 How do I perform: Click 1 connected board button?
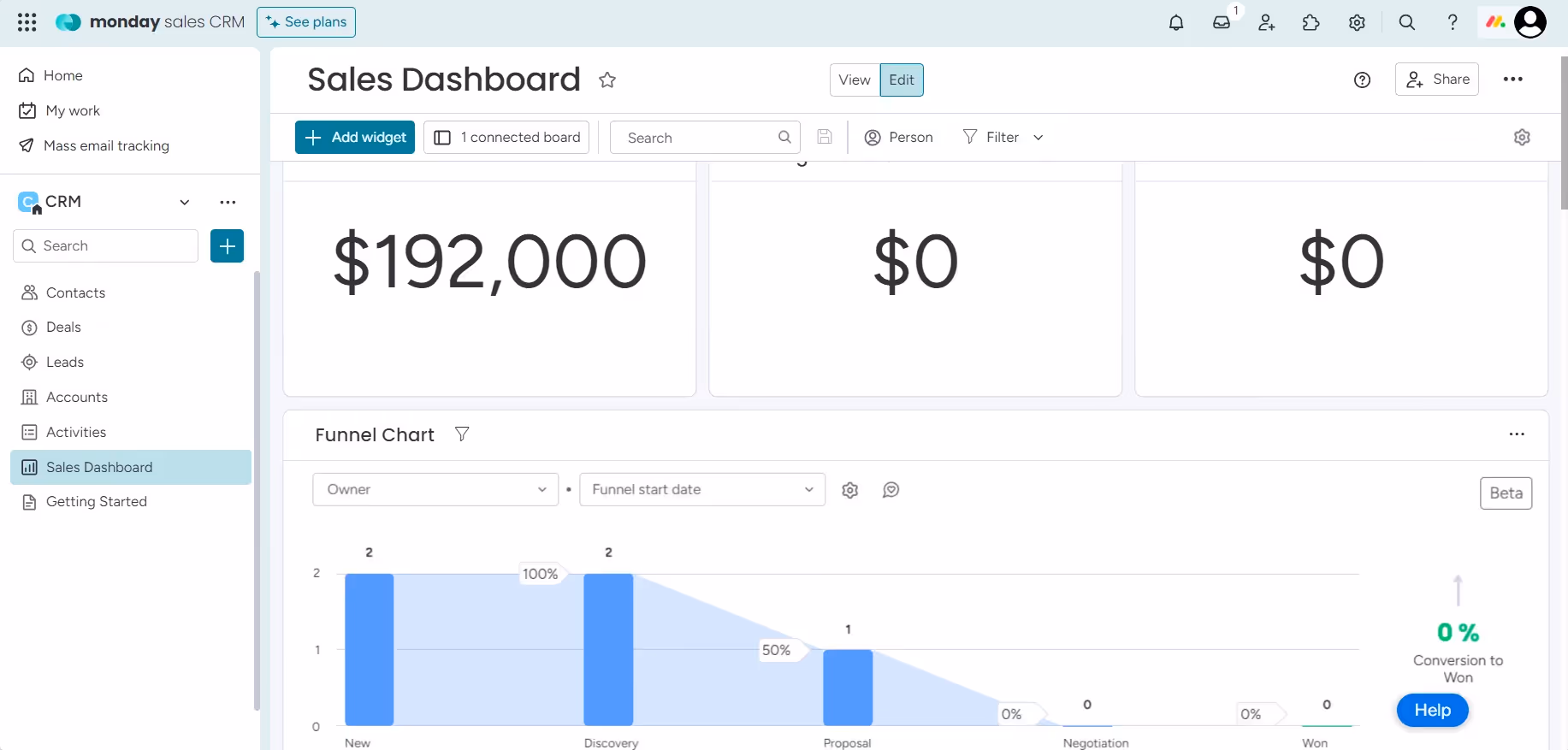506,137
